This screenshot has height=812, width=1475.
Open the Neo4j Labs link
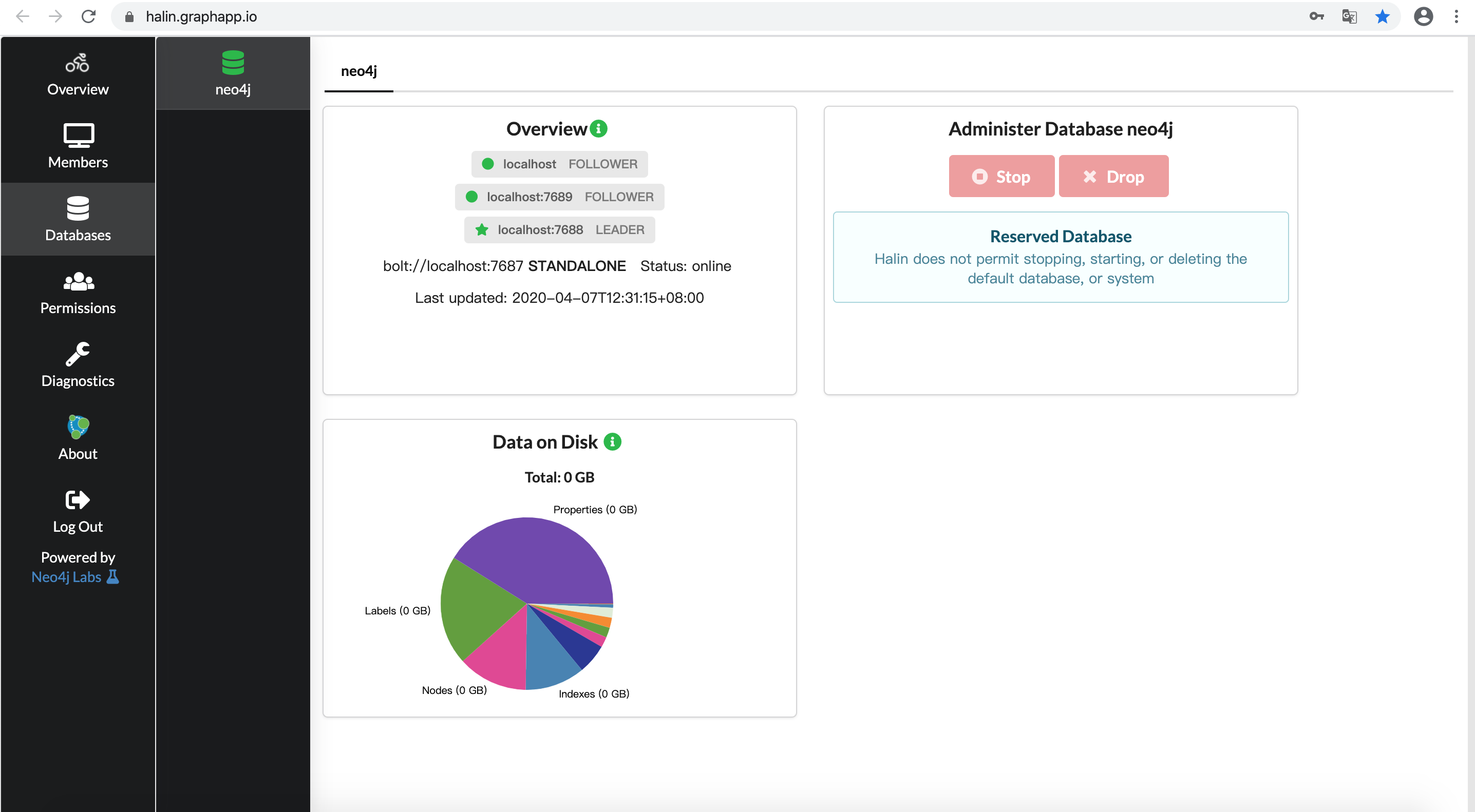pyautogui.click(x=66, y=577)
